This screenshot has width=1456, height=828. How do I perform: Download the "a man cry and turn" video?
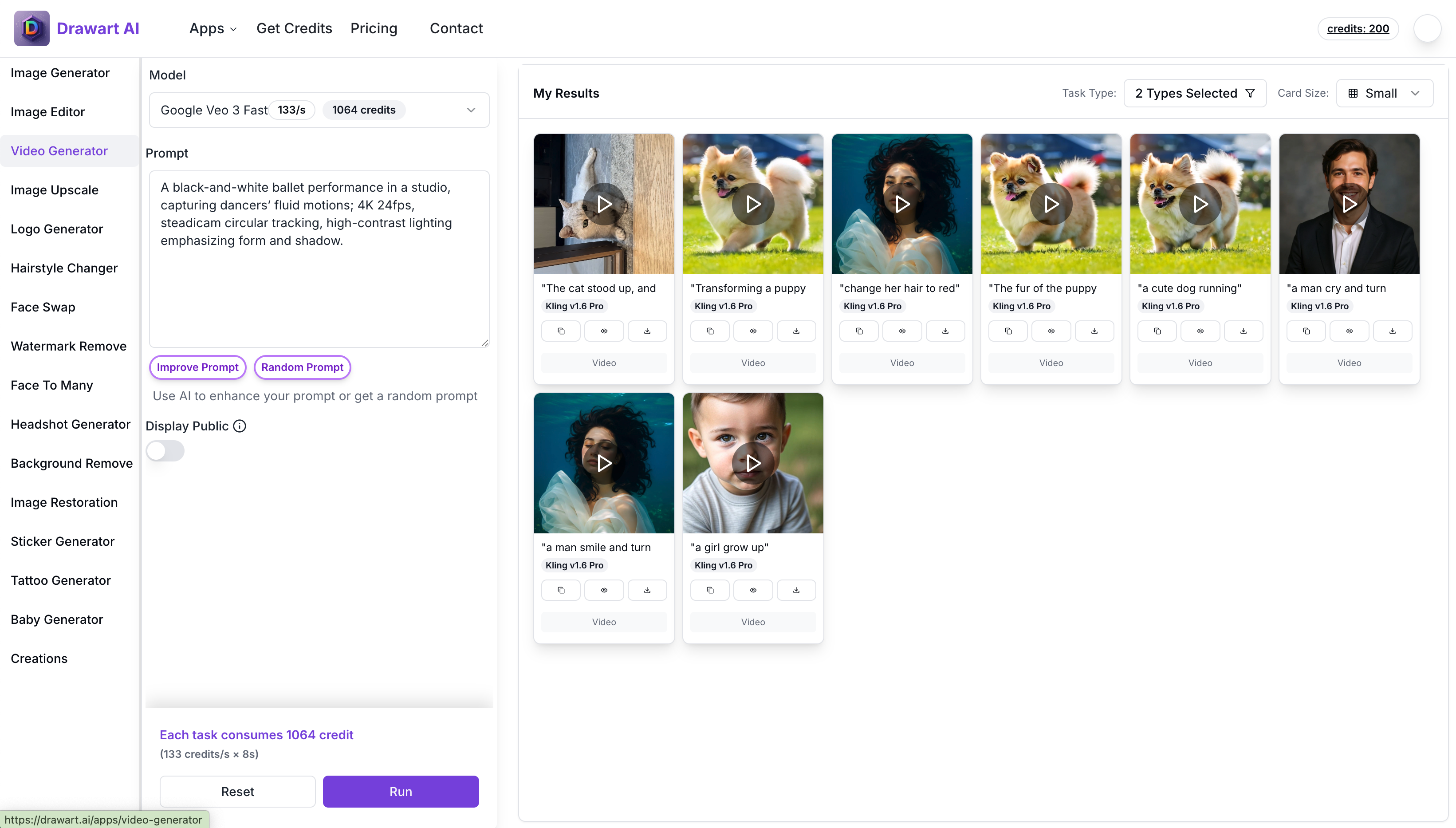pyautogui.click(x=1392, y=331)
